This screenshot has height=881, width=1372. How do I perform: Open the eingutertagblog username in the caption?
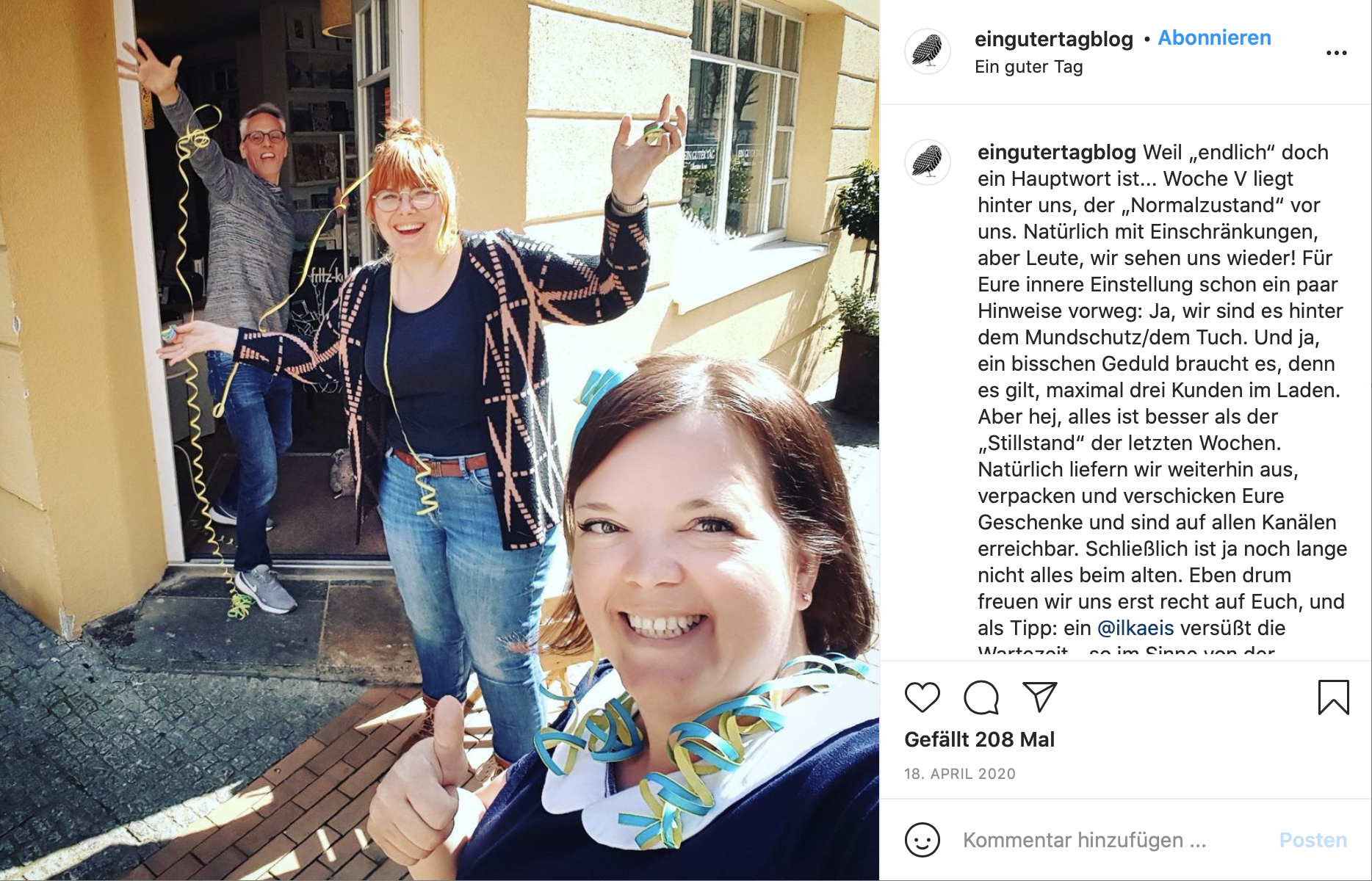coord(1056,152)
